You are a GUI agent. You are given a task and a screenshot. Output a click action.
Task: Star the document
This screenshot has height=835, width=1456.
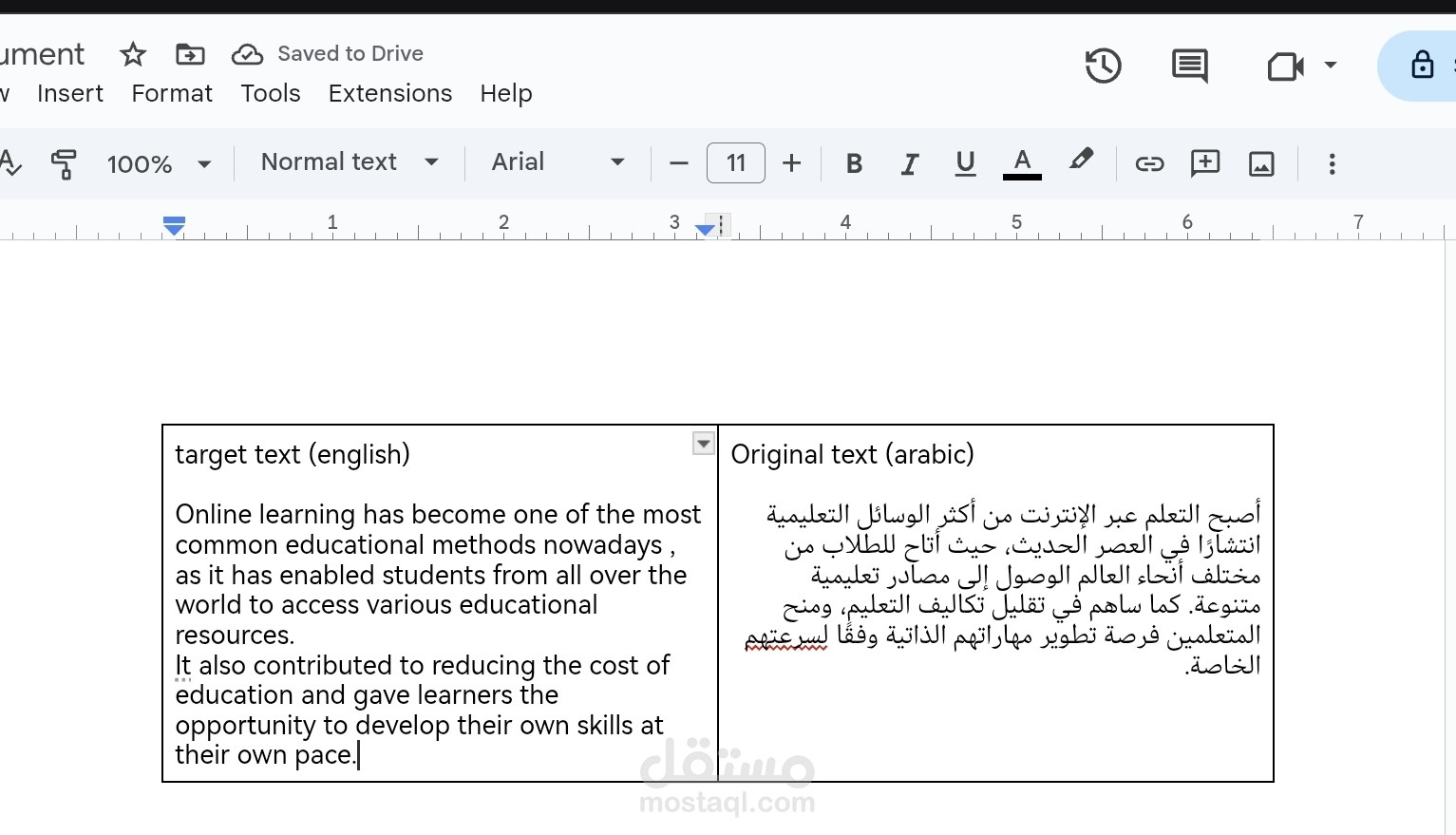(132, 54)
